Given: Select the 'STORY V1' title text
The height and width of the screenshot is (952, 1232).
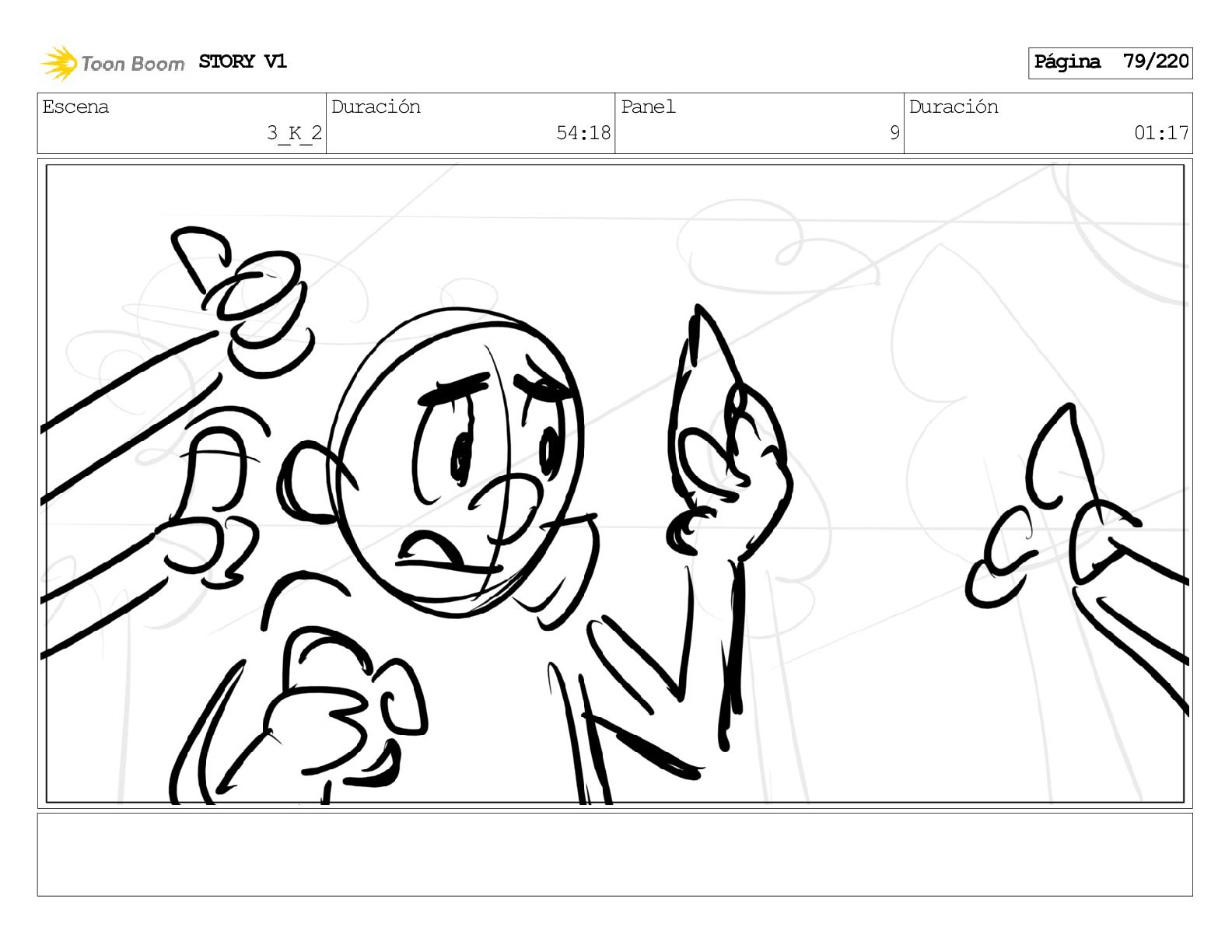Looking at the screenshot, I should 243,61.
